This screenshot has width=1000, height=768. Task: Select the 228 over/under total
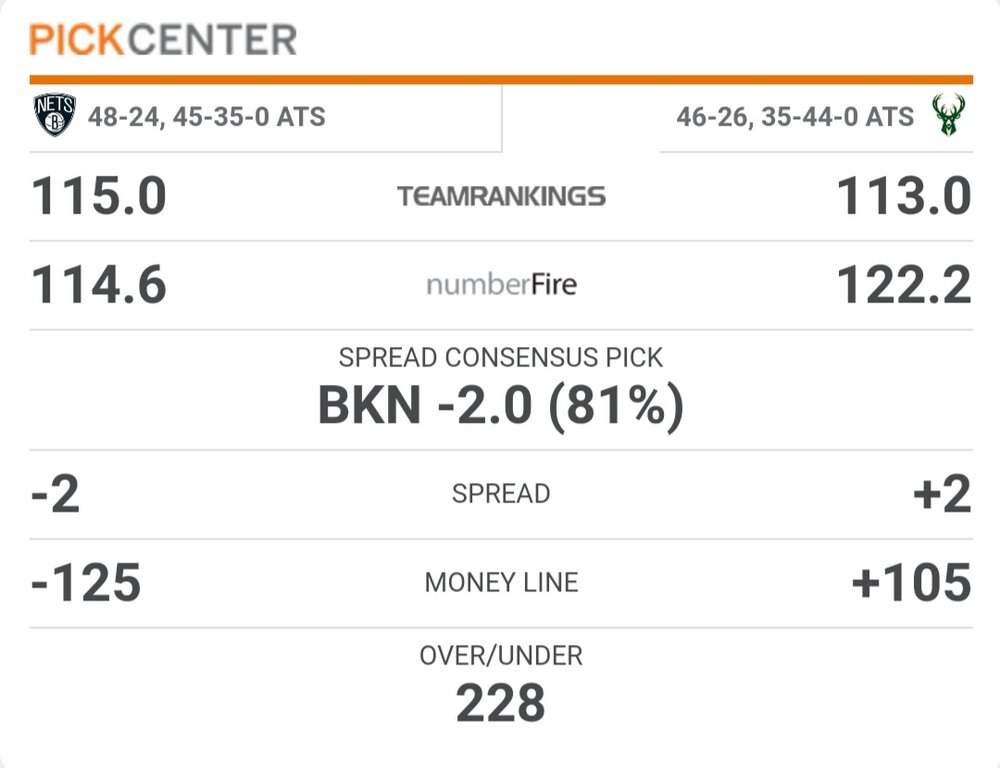501,702
